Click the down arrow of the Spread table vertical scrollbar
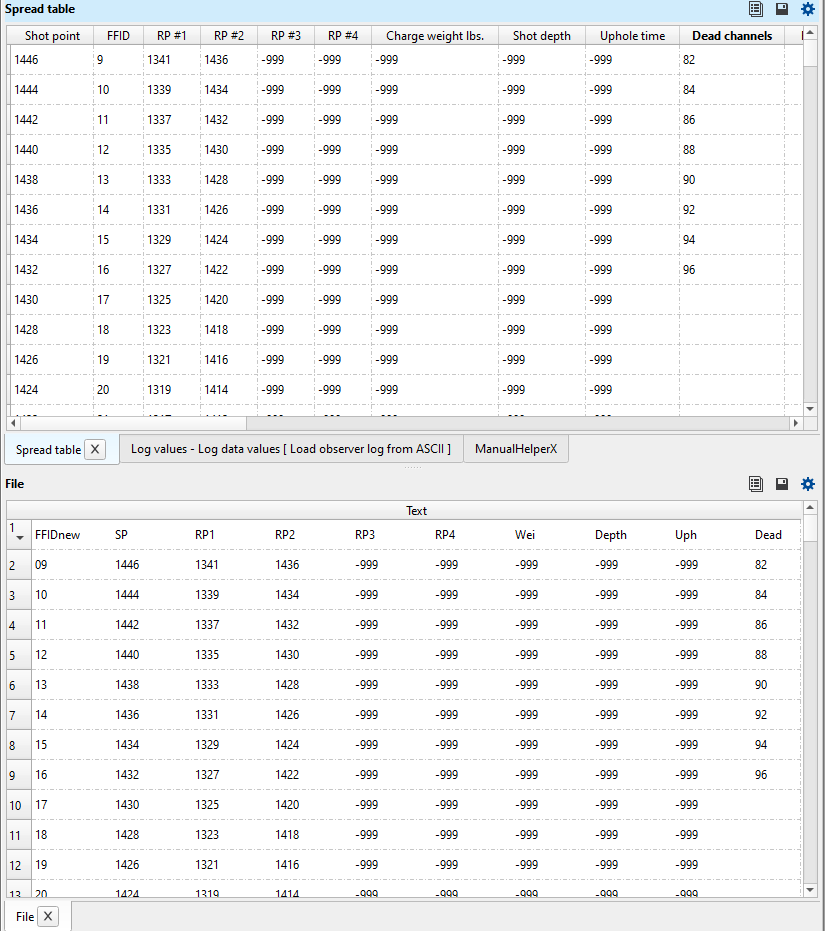This screenshot has width=825, height=931. [811, 408]
